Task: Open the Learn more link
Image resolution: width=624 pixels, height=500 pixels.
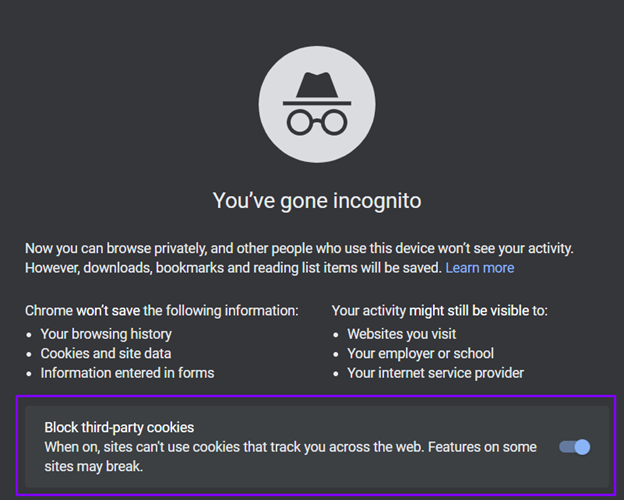Action: click(479, 268)
